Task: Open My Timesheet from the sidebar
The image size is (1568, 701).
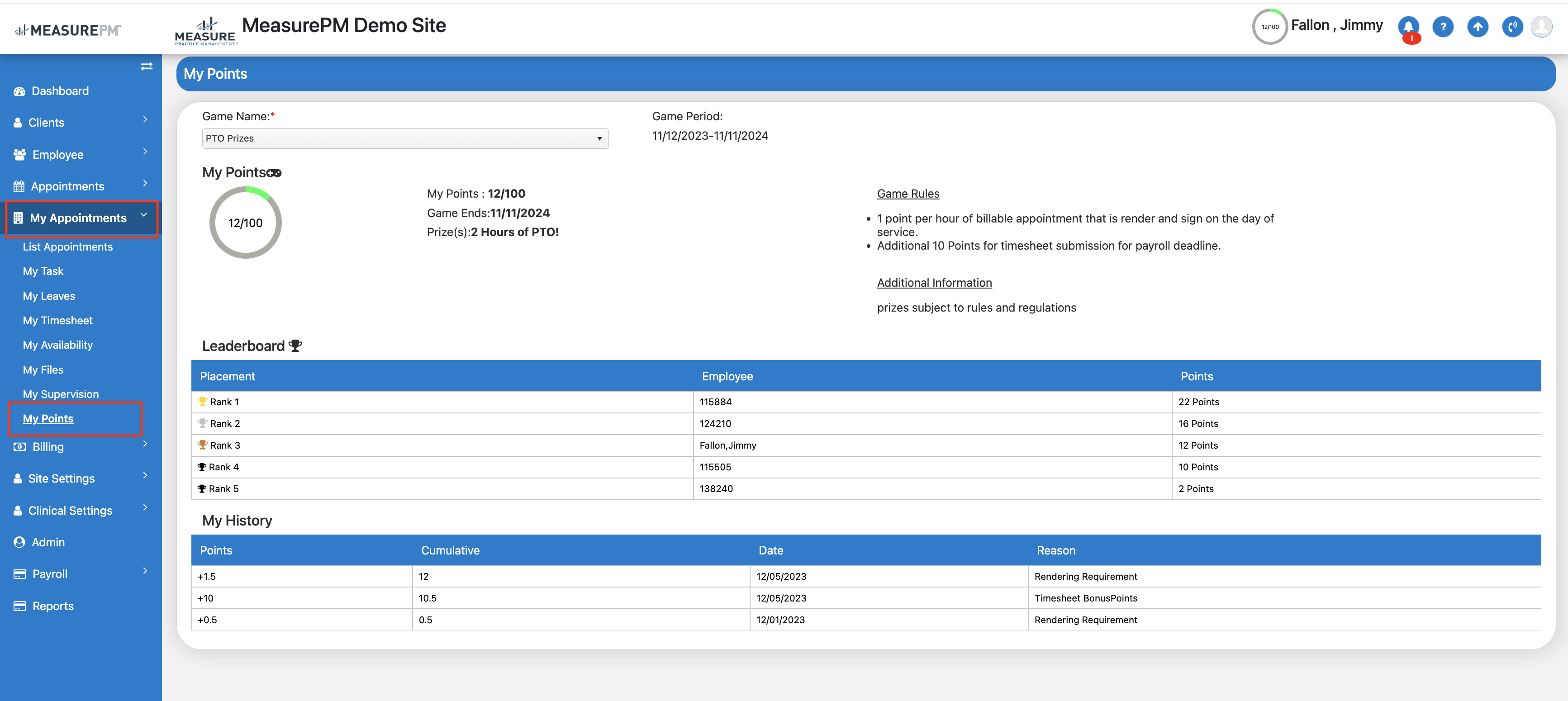Action: [58, 321]
